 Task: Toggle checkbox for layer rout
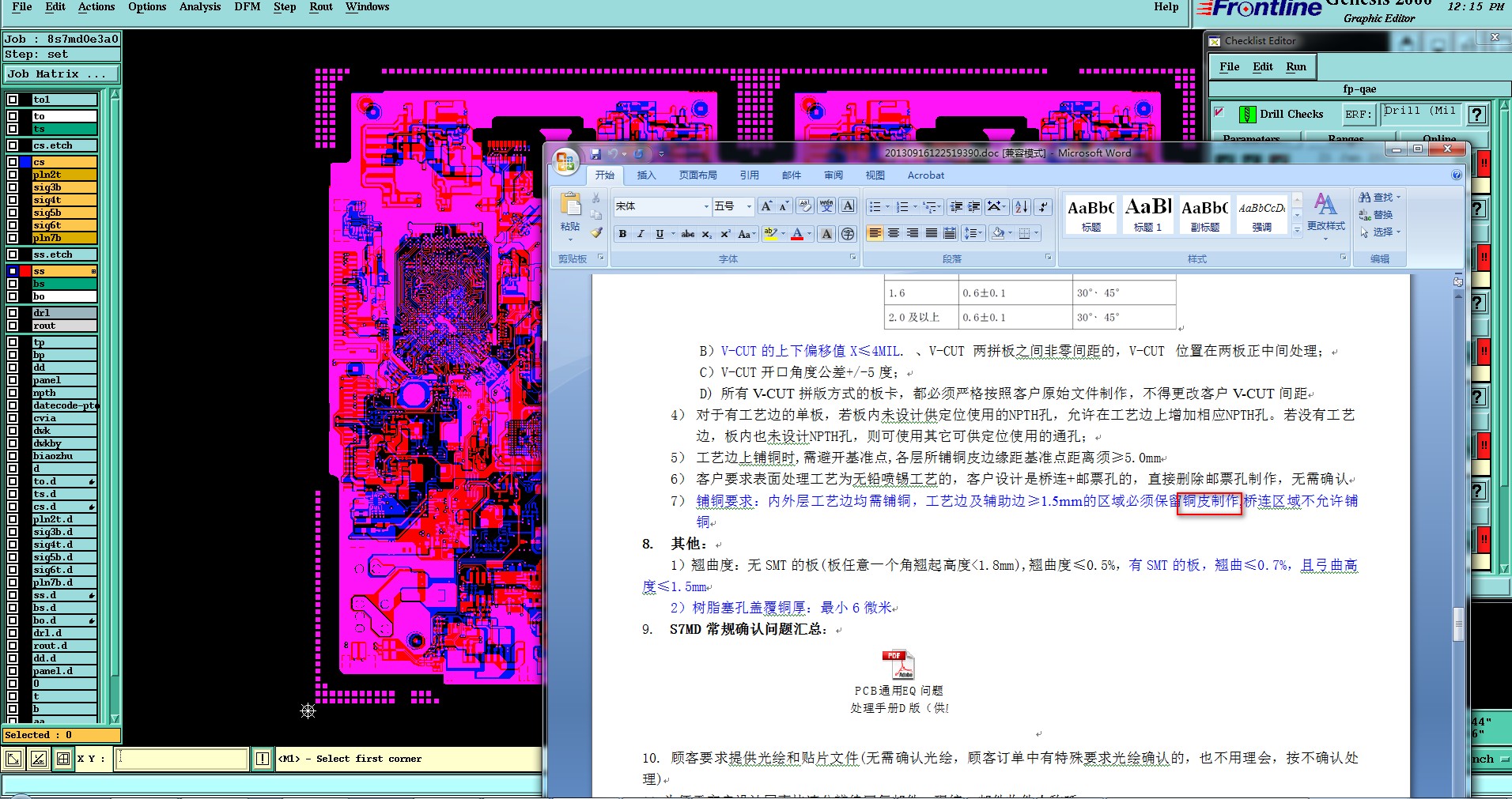coord(13,326)
